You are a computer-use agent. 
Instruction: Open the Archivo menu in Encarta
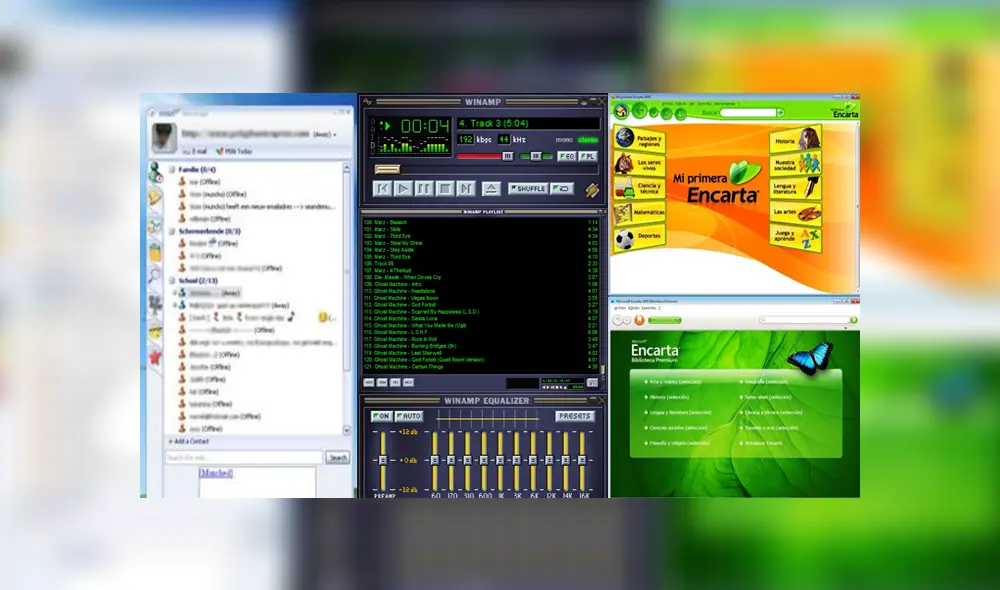tap(666, 105)
